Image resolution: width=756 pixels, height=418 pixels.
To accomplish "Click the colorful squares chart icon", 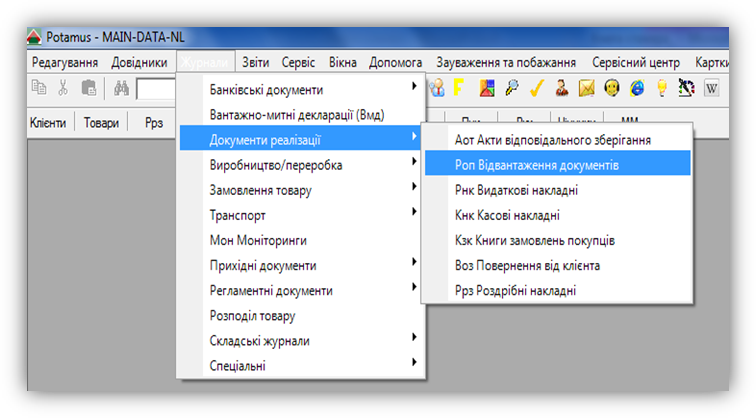I will (x=486, y=88).
